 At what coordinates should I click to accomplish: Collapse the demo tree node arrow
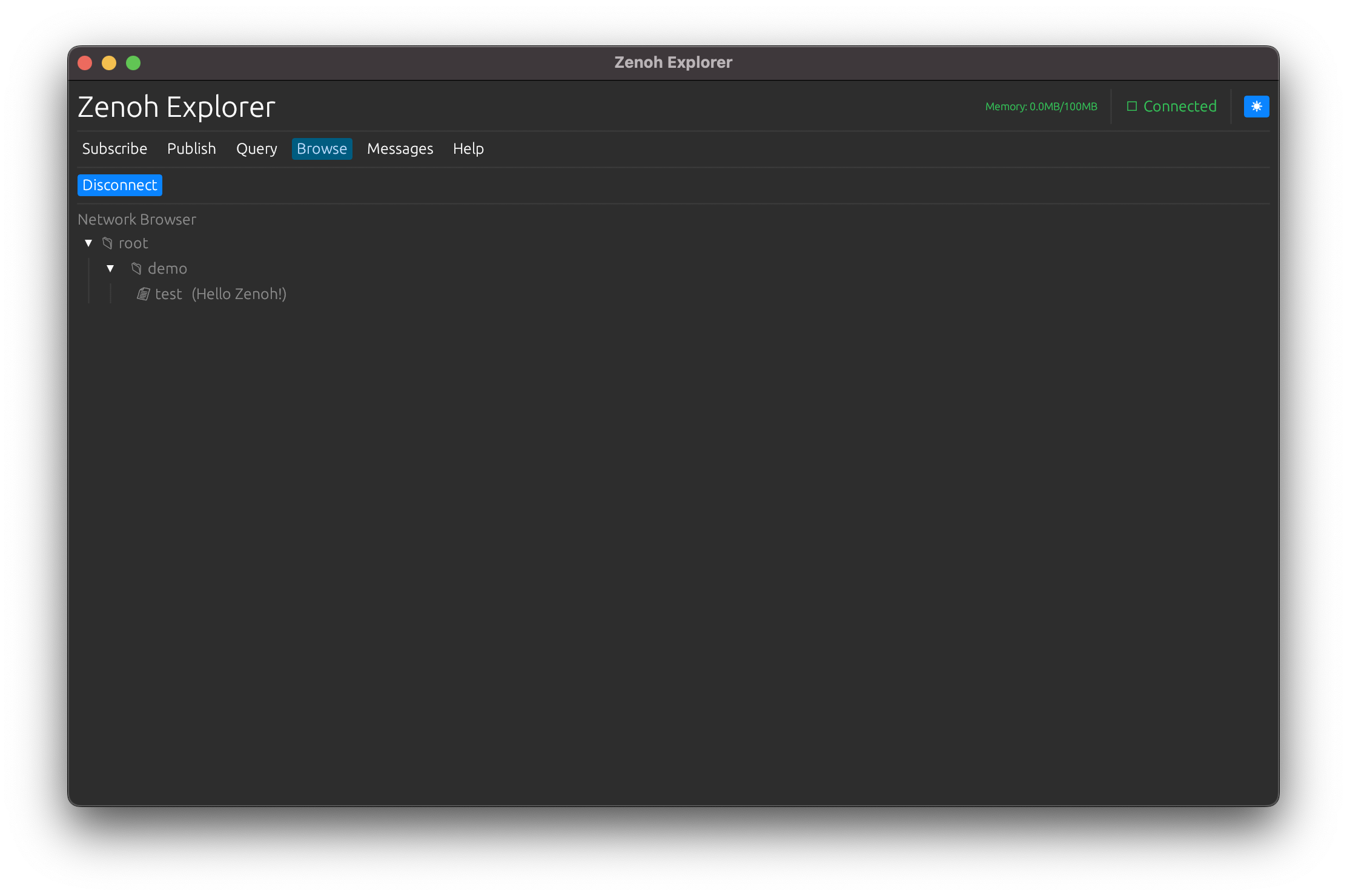tap(110, 269)
